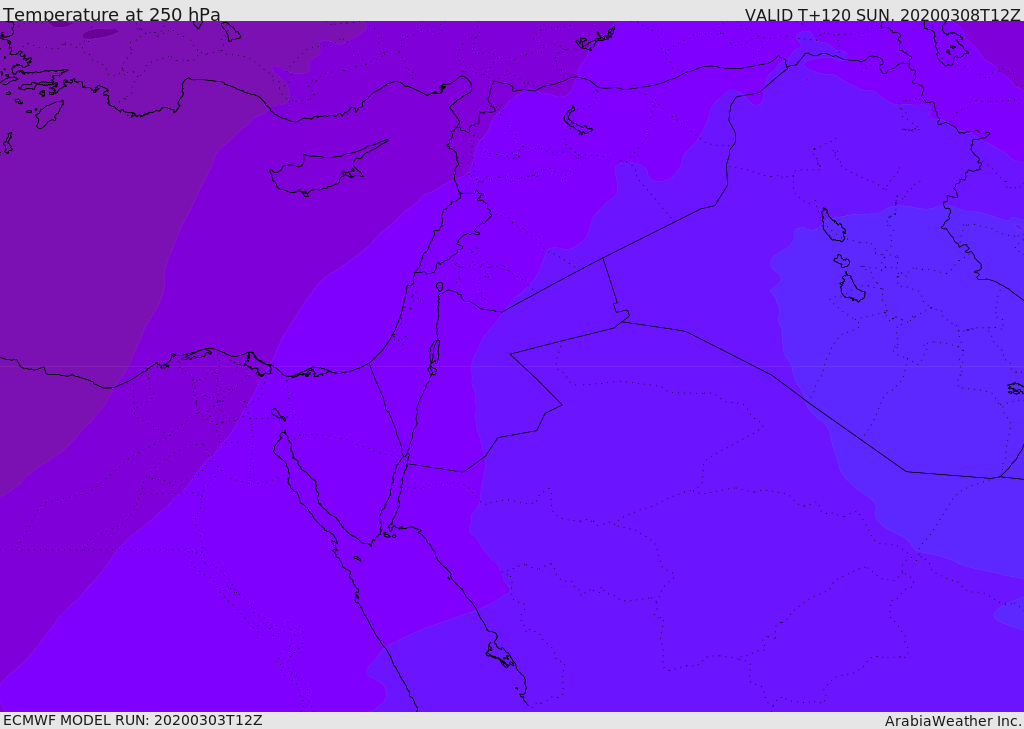Screen dimensions: 1024x729
Task: Click the Dead Sea outline
Action: (x=434, y=353)
